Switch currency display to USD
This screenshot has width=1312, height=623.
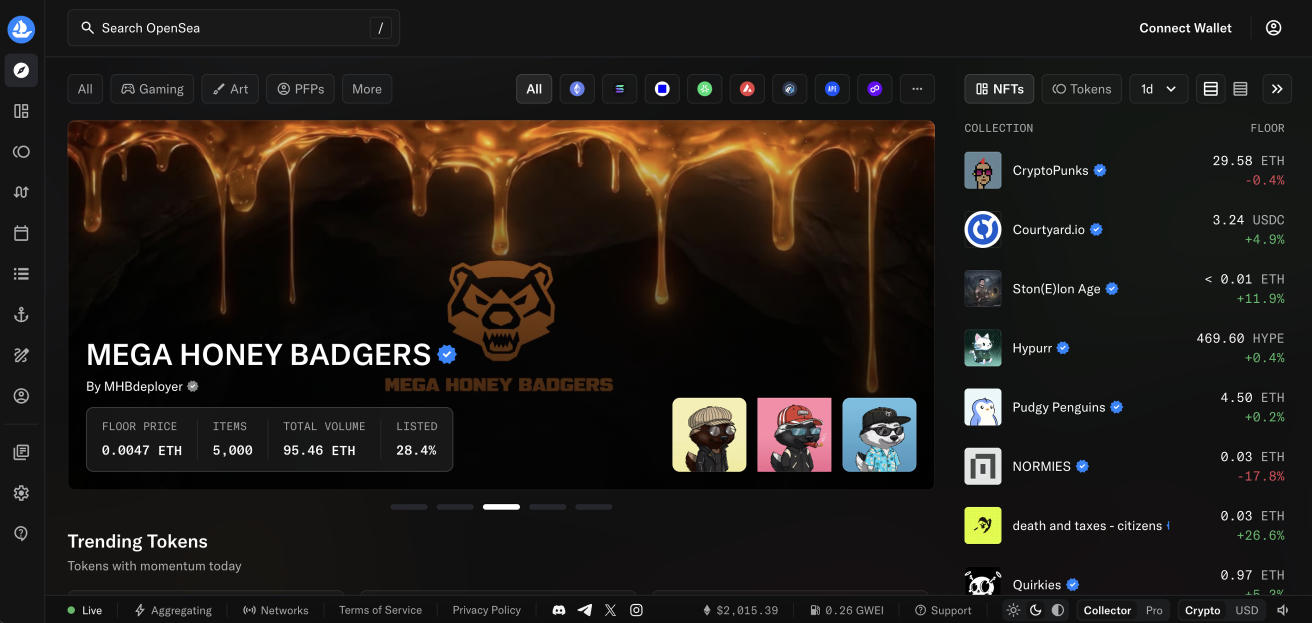(1247, 610)
